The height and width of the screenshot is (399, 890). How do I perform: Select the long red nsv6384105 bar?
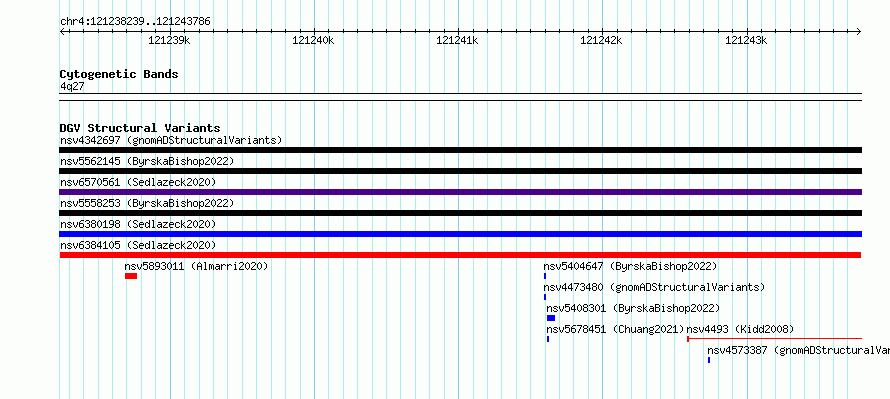click(460, 255)
